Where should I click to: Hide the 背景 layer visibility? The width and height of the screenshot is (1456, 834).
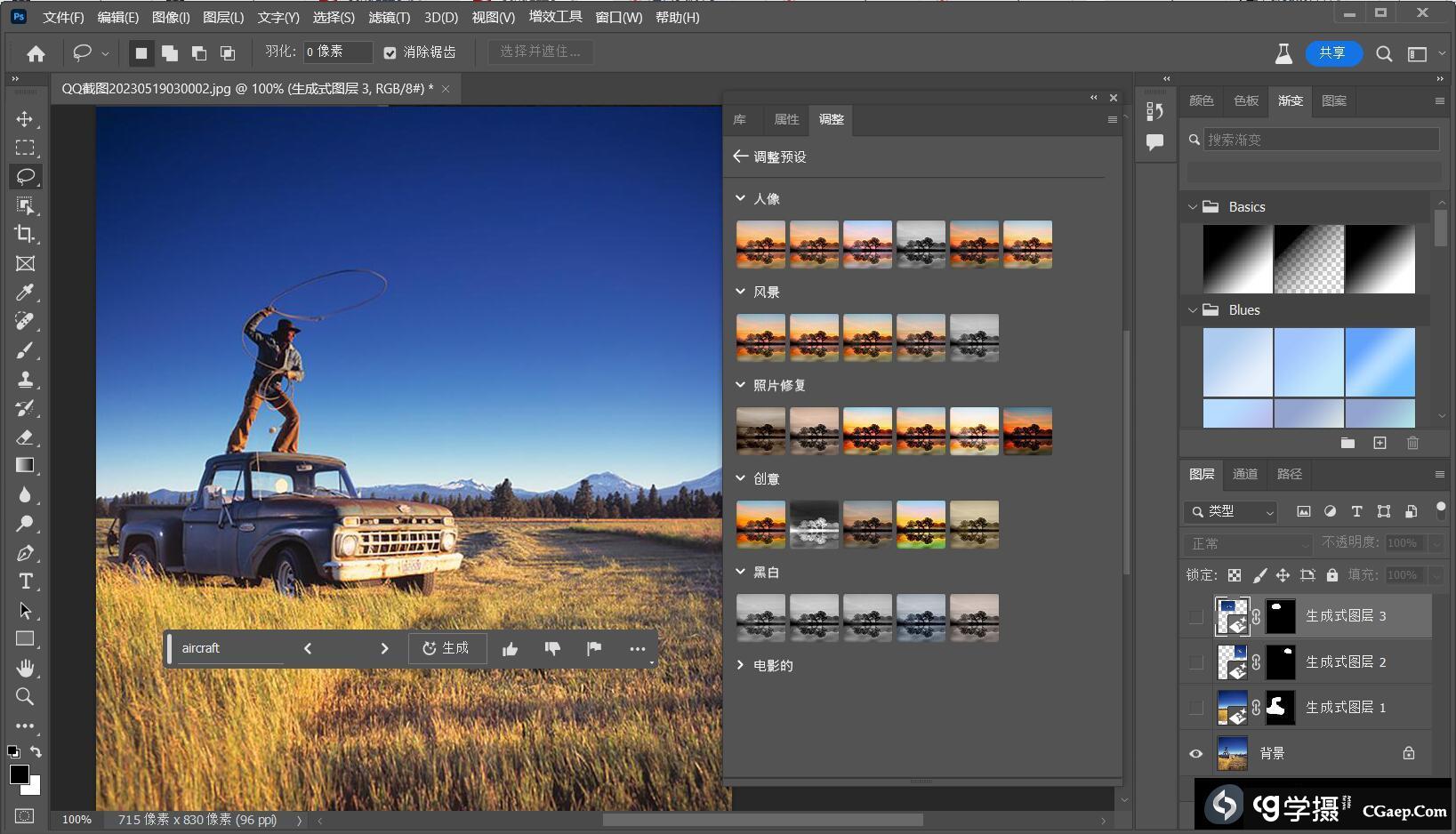tap(1196, 754)
